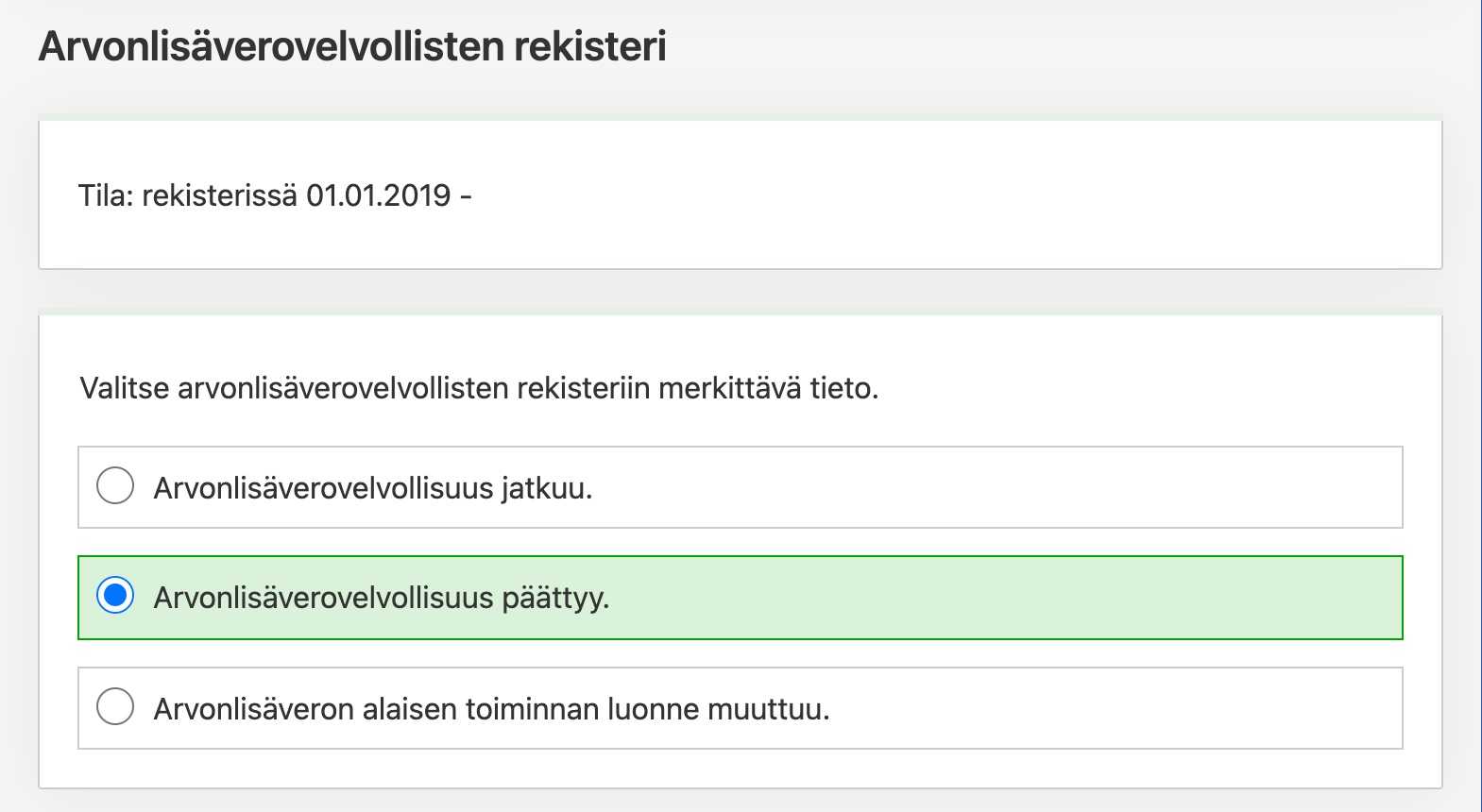Viewport: 1482px width, 812px height.
Task: Click the selected "Arvonlisäverovelvollisuus päättyy" radio button
Action: coord(115,596)
